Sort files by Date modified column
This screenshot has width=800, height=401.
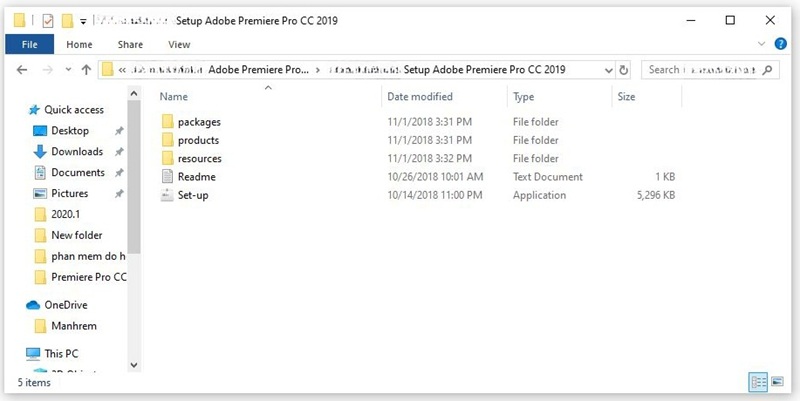[x=419, y=97]
